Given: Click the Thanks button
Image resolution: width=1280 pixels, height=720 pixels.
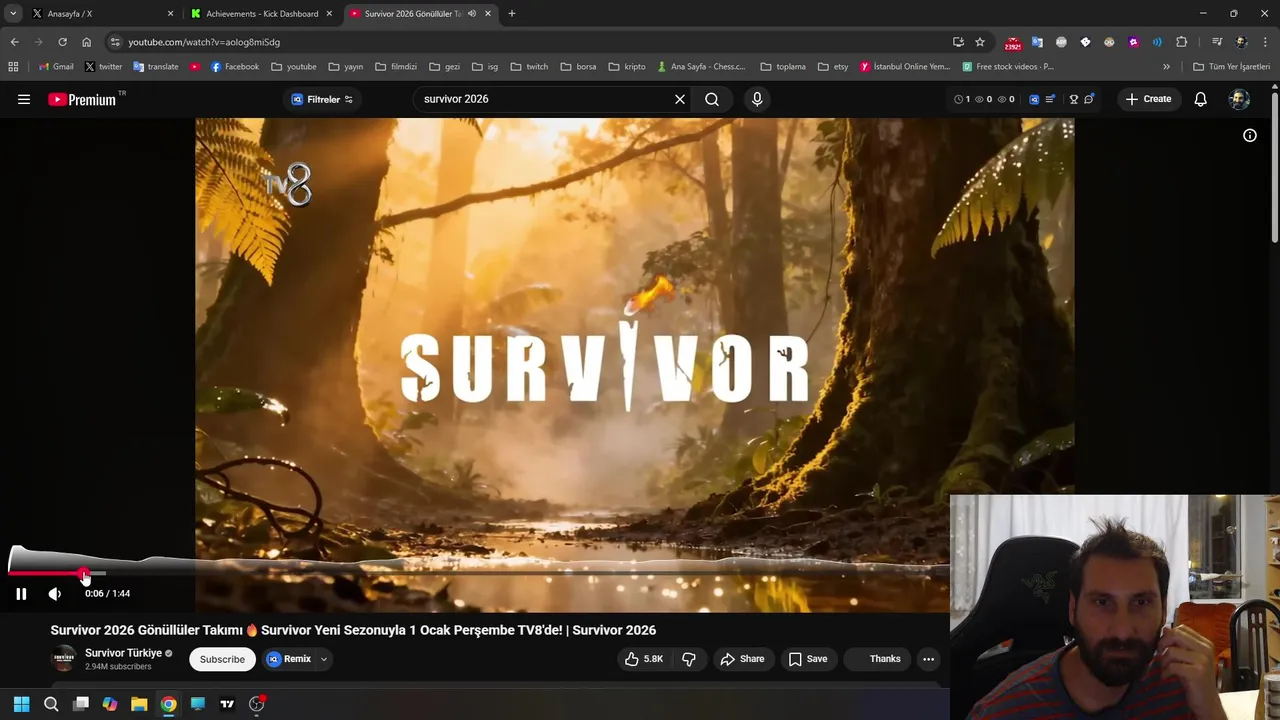Looking at the screenshot, I should click(x=876, y=659).
